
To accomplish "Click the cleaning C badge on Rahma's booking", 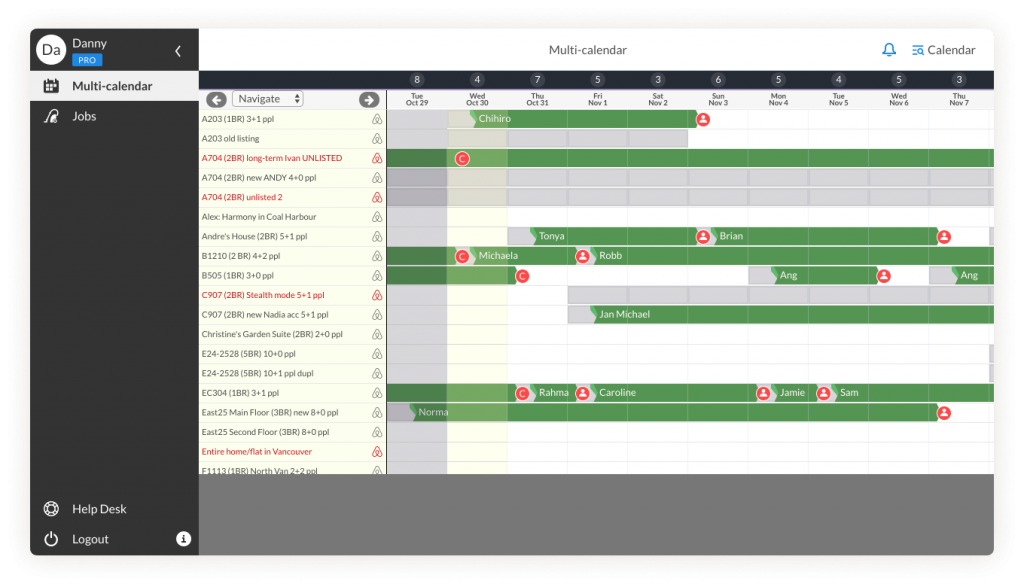I will pyautogui.click(x=522, y=393).
